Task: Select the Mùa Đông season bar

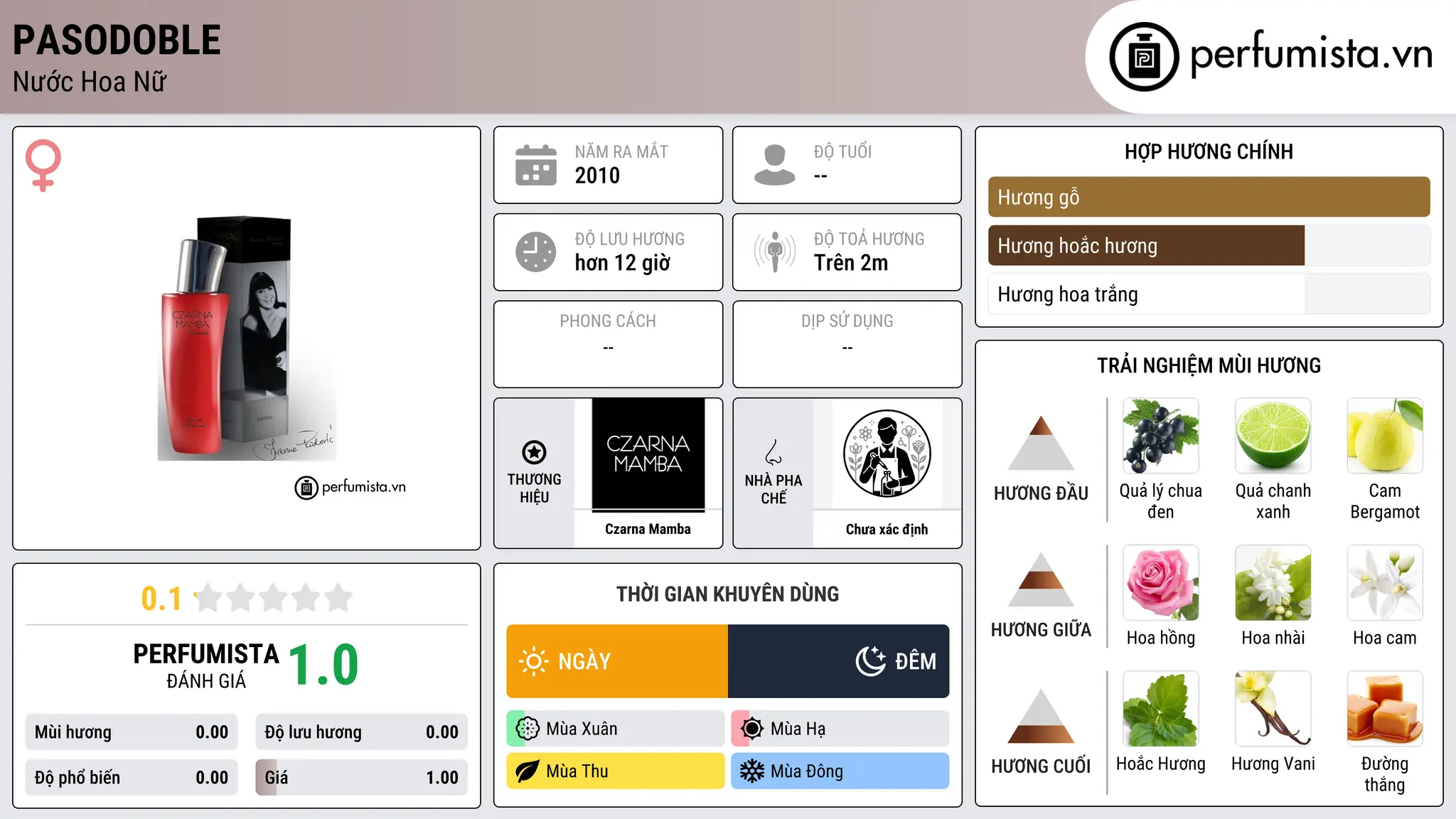Action: 840,771
